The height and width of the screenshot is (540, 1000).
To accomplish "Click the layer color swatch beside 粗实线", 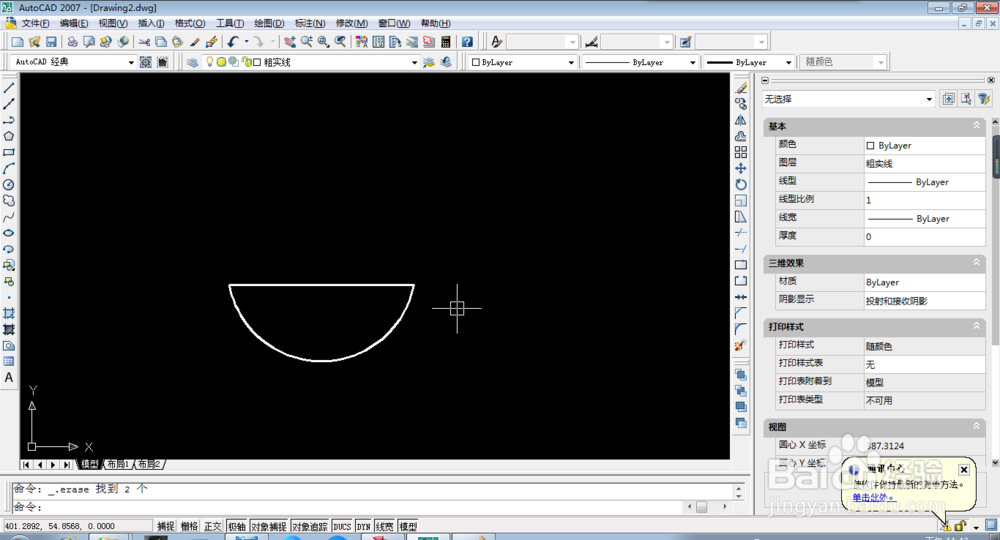I will pyautogui.click(x=257, y=62).
